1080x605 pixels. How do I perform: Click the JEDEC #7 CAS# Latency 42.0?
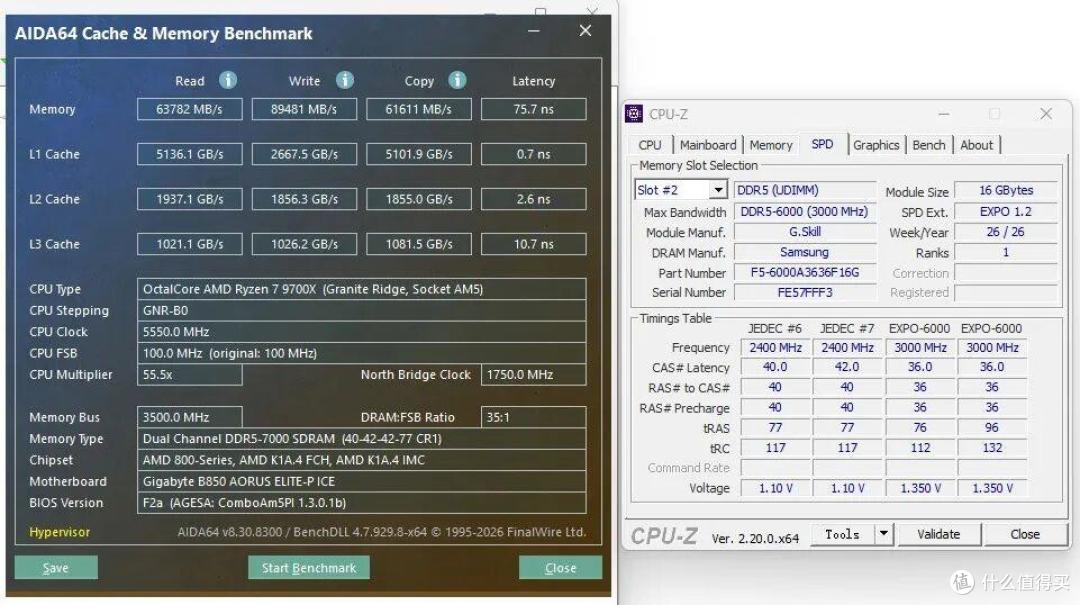(x=847, y=367)
